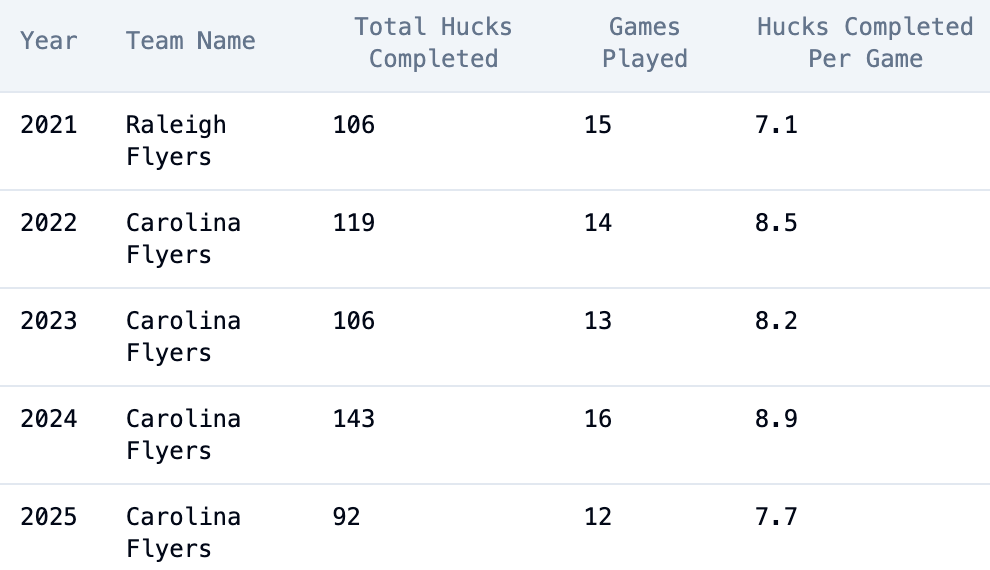Viewport: 990px width, 570px height.
Task: Select the Hucks Completed Per Game header
Action: click(x=865, y=43)
